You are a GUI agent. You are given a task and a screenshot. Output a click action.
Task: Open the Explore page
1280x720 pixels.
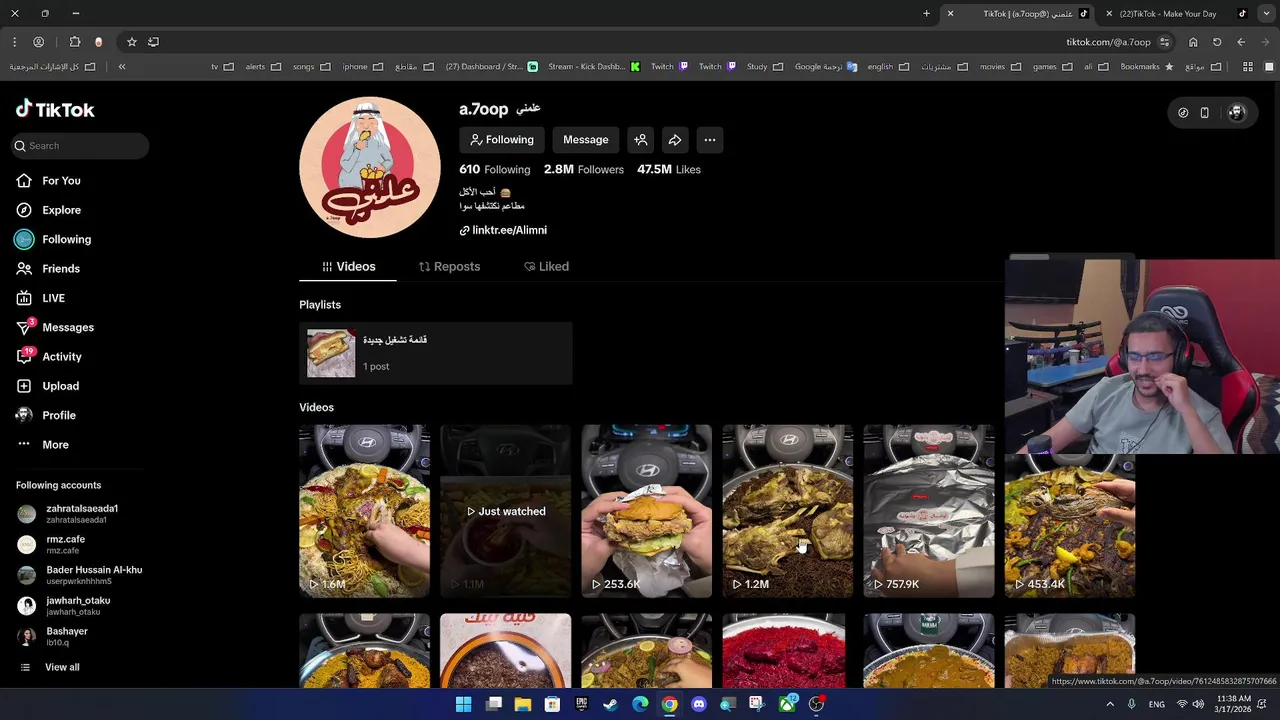pyautogui.click(x=48, y=210)
